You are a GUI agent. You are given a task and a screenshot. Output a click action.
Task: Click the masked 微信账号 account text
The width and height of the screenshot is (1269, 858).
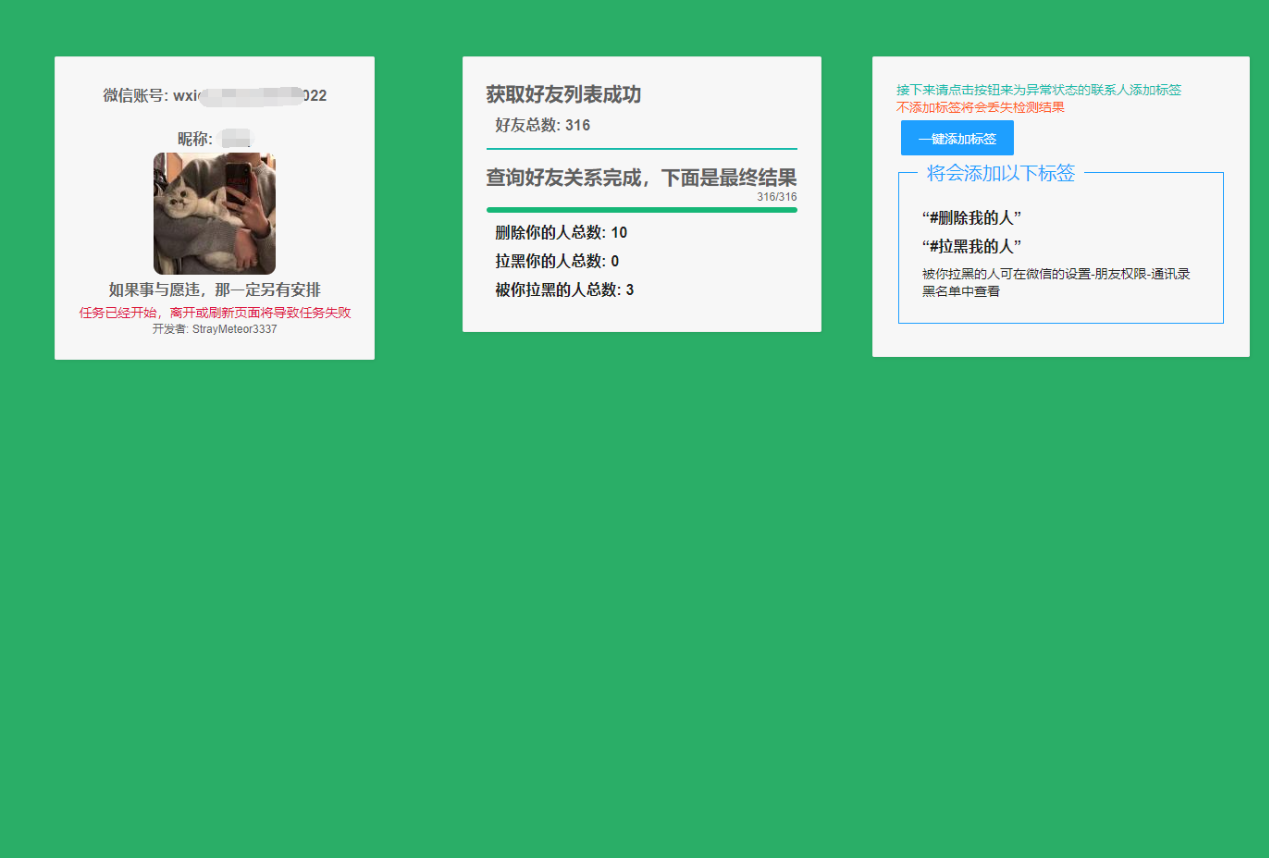tap(213, 95)
